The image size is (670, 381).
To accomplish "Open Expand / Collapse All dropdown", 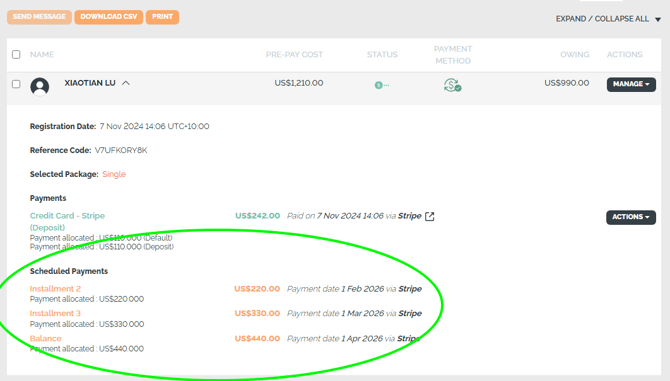I will tap(608, 19).
